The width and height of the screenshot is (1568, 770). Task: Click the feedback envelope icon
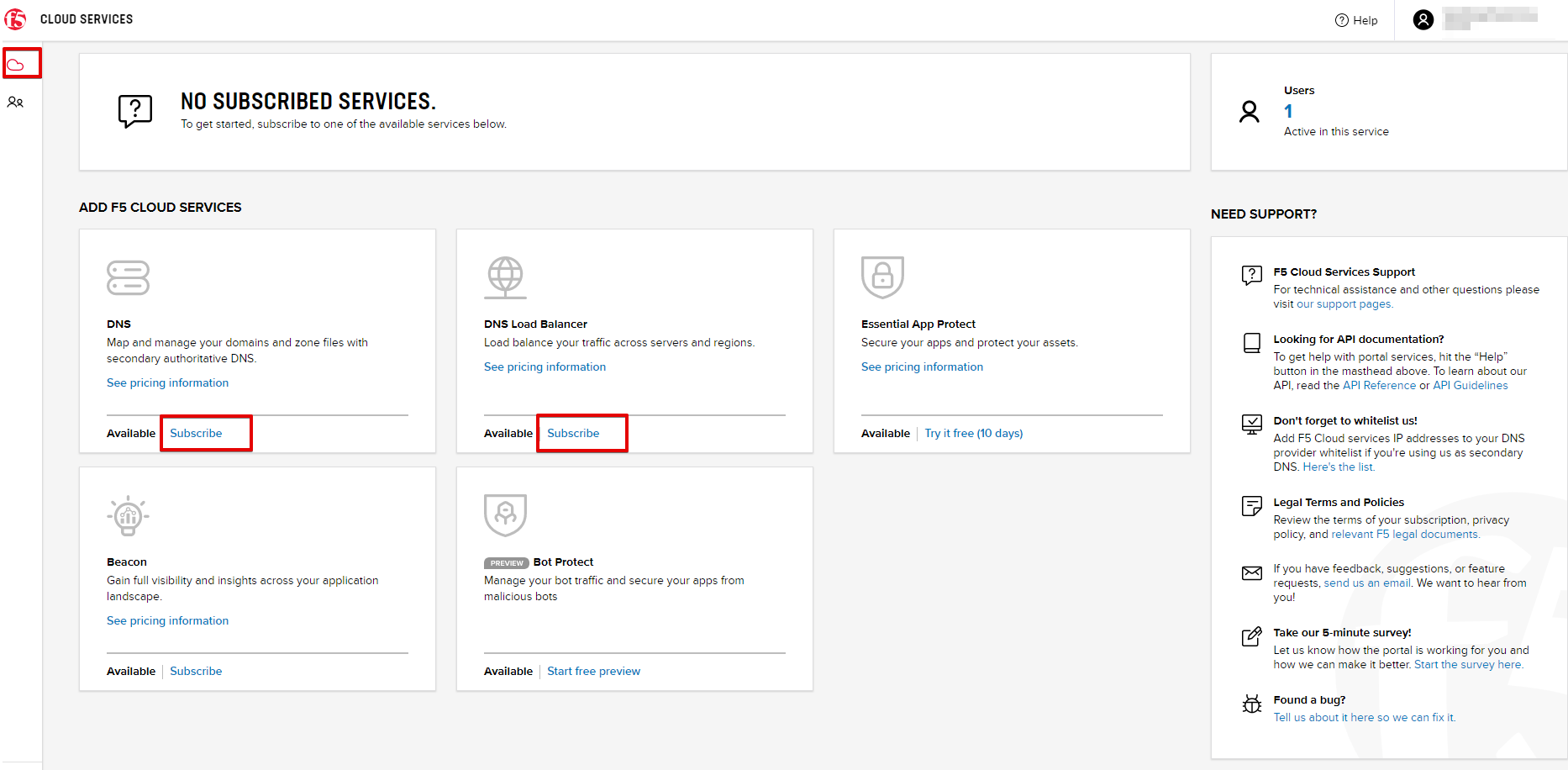(x=1252, y=573)
